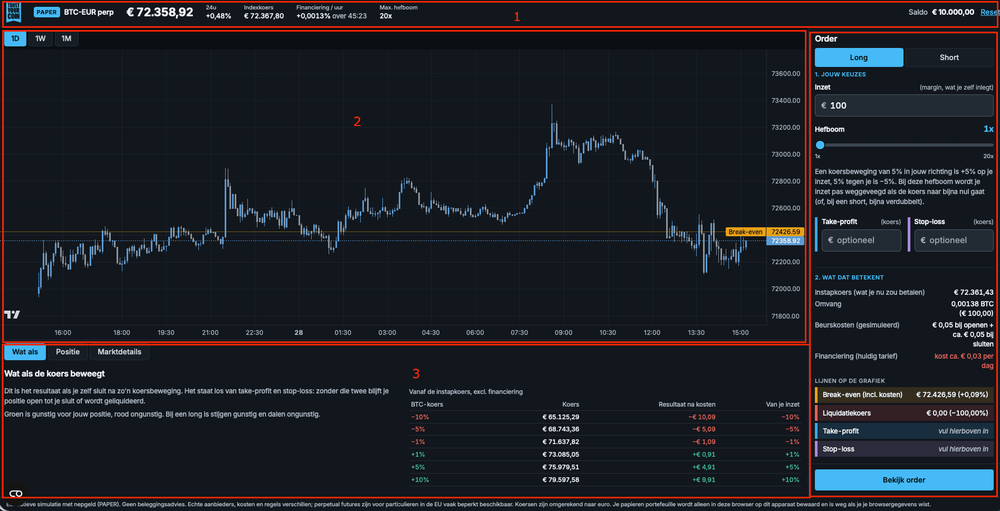The image size is (1000, 511).
Task: Click the Liquidatiekoers legend row
Action: click(x=904, y=413)
